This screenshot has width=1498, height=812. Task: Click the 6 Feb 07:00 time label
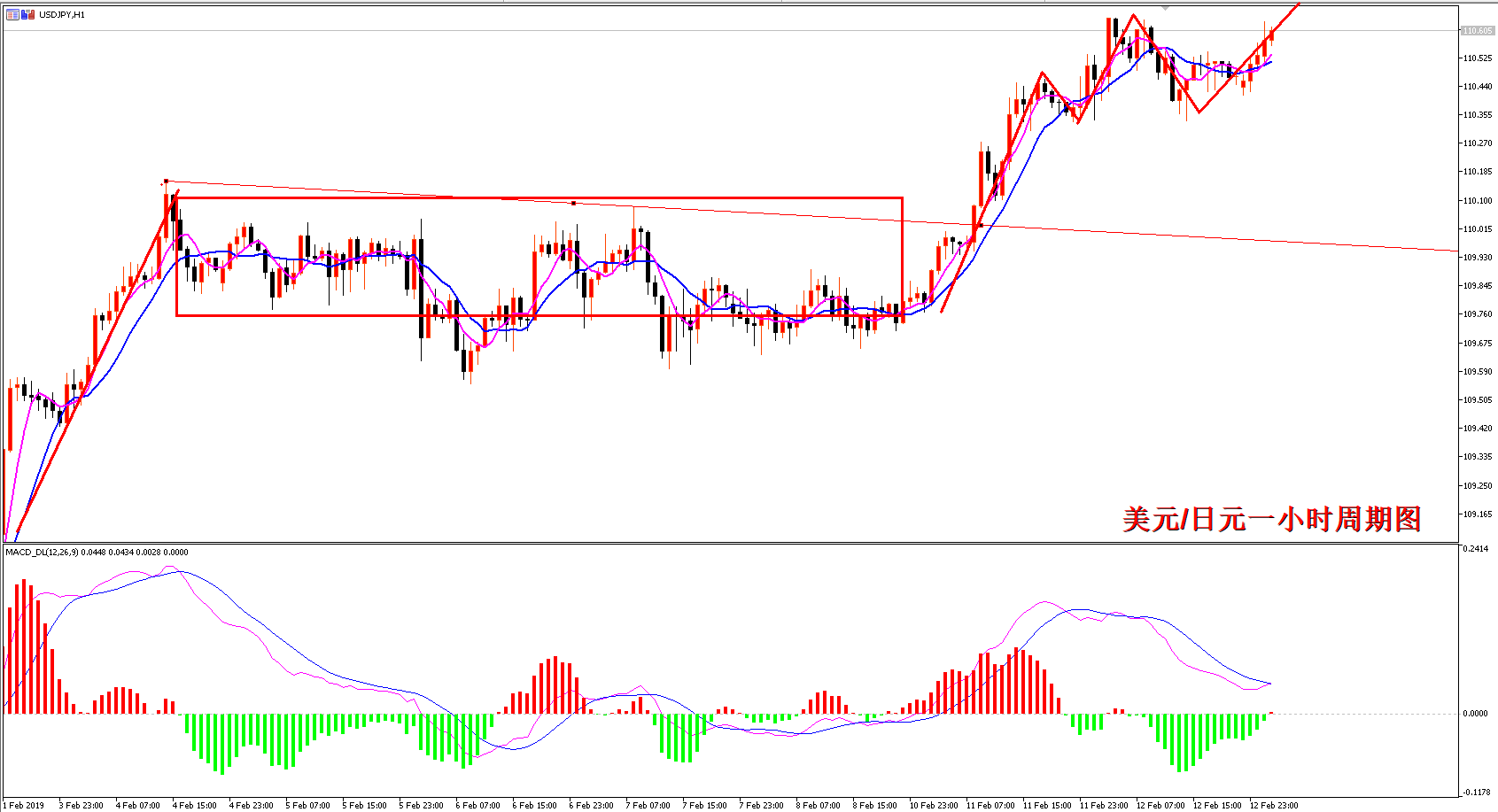pyautogui.click(x=478, y=806)
